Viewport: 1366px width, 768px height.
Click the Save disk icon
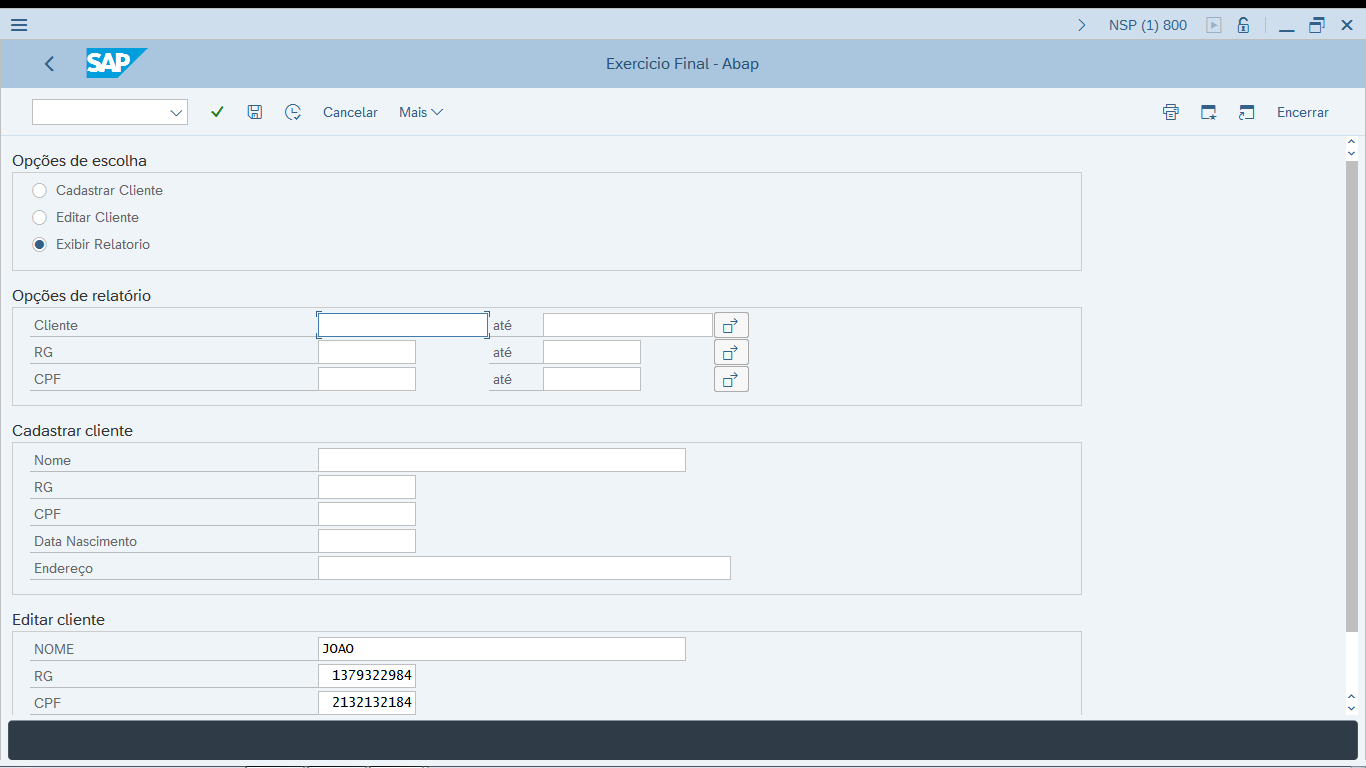click(255, 112)
